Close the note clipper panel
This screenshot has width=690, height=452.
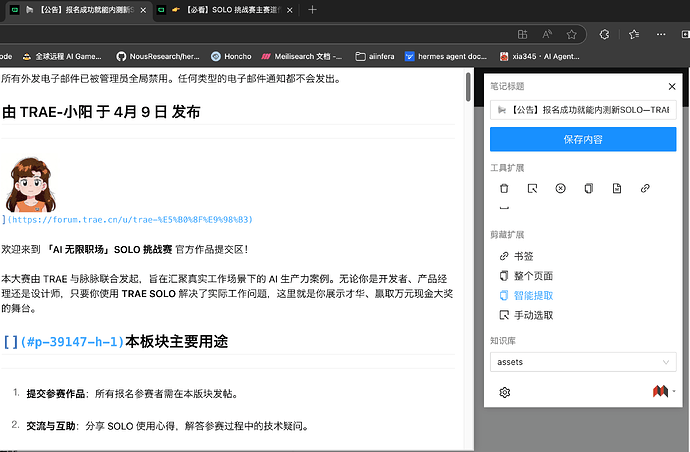(x=672, y=86)
